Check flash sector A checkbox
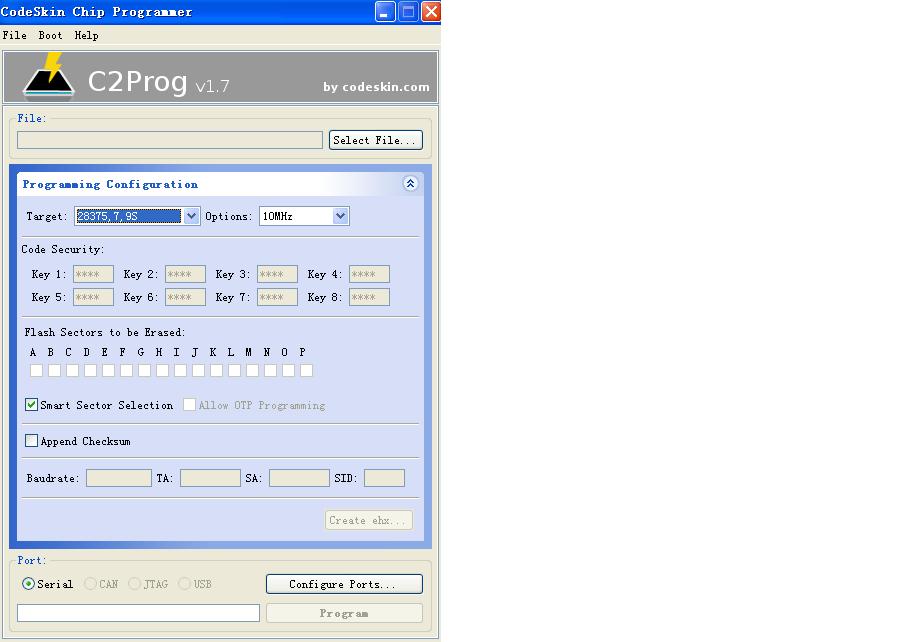Viewport: 914px width, 642px height. point(36,370)
